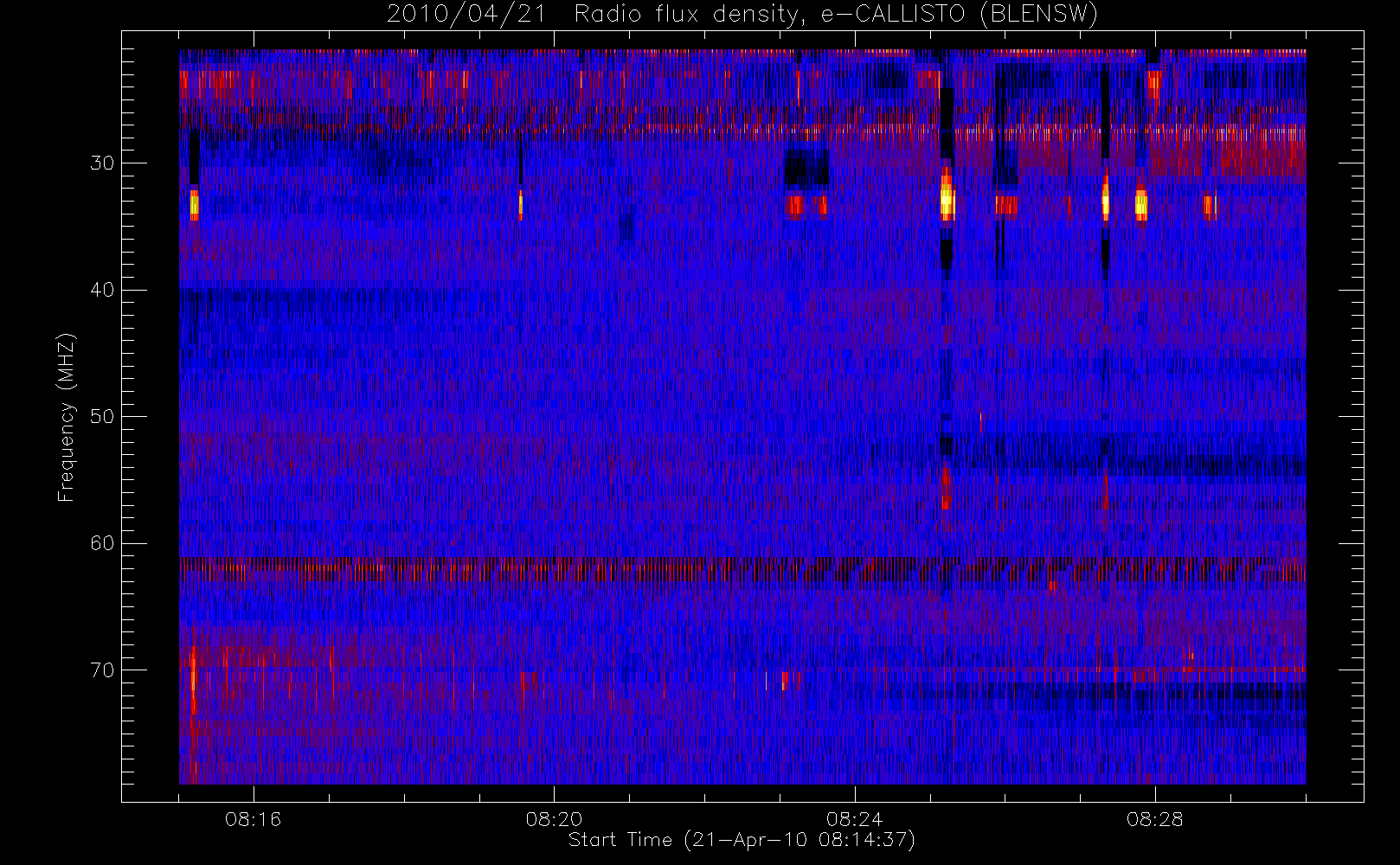Click the 50 frequency tick label
This screenshot has height=865, width=1400.
102,417
